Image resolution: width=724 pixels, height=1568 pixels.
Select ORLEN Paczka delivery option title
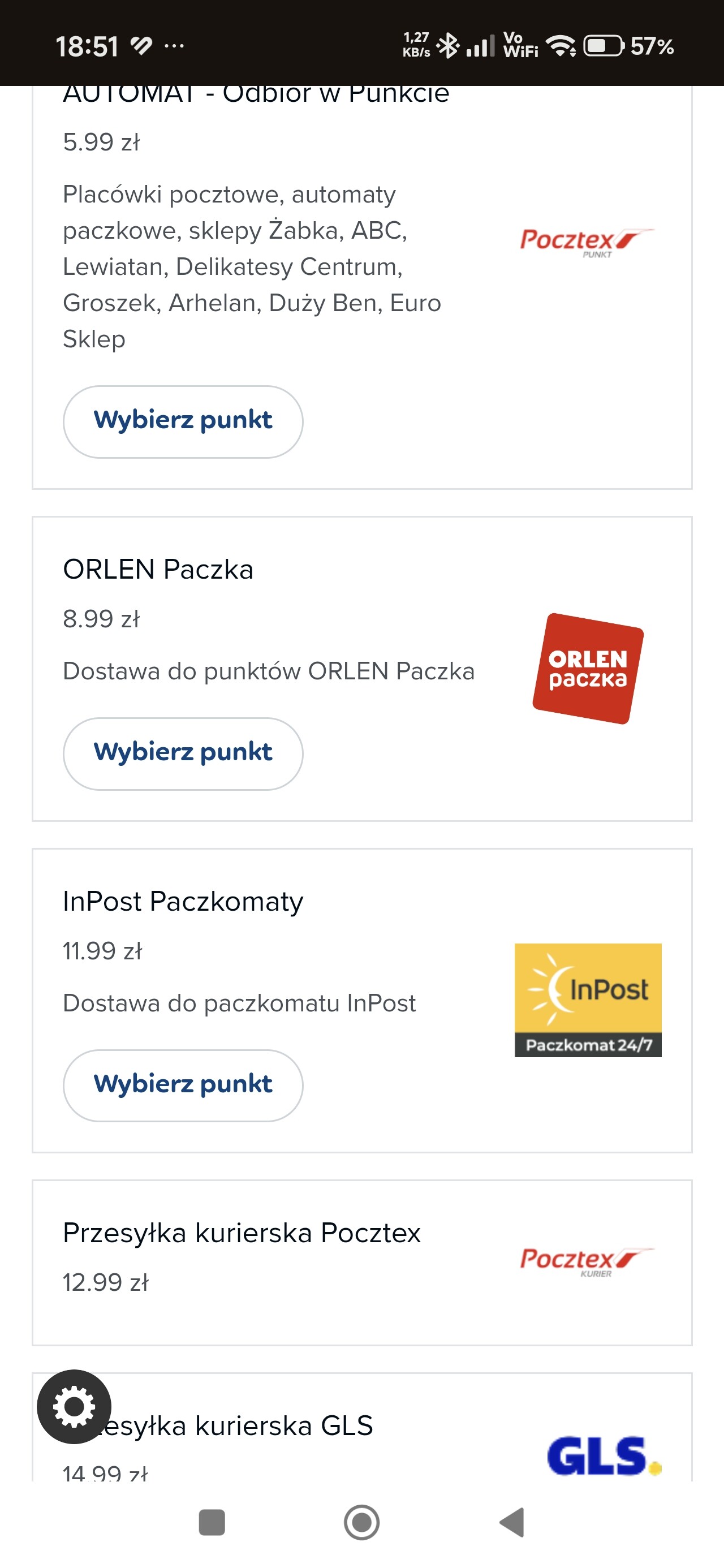click(x=158, y=570)
